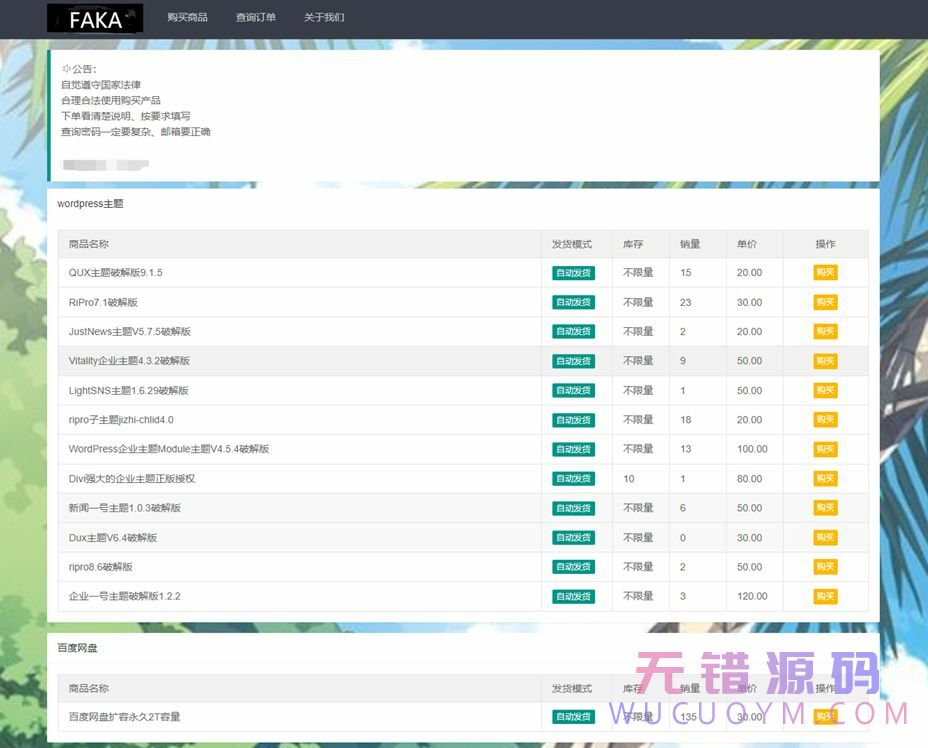
Task: Click 自动发货 badge for Dux主题V6.4破解版
Action: click(573, 538)
